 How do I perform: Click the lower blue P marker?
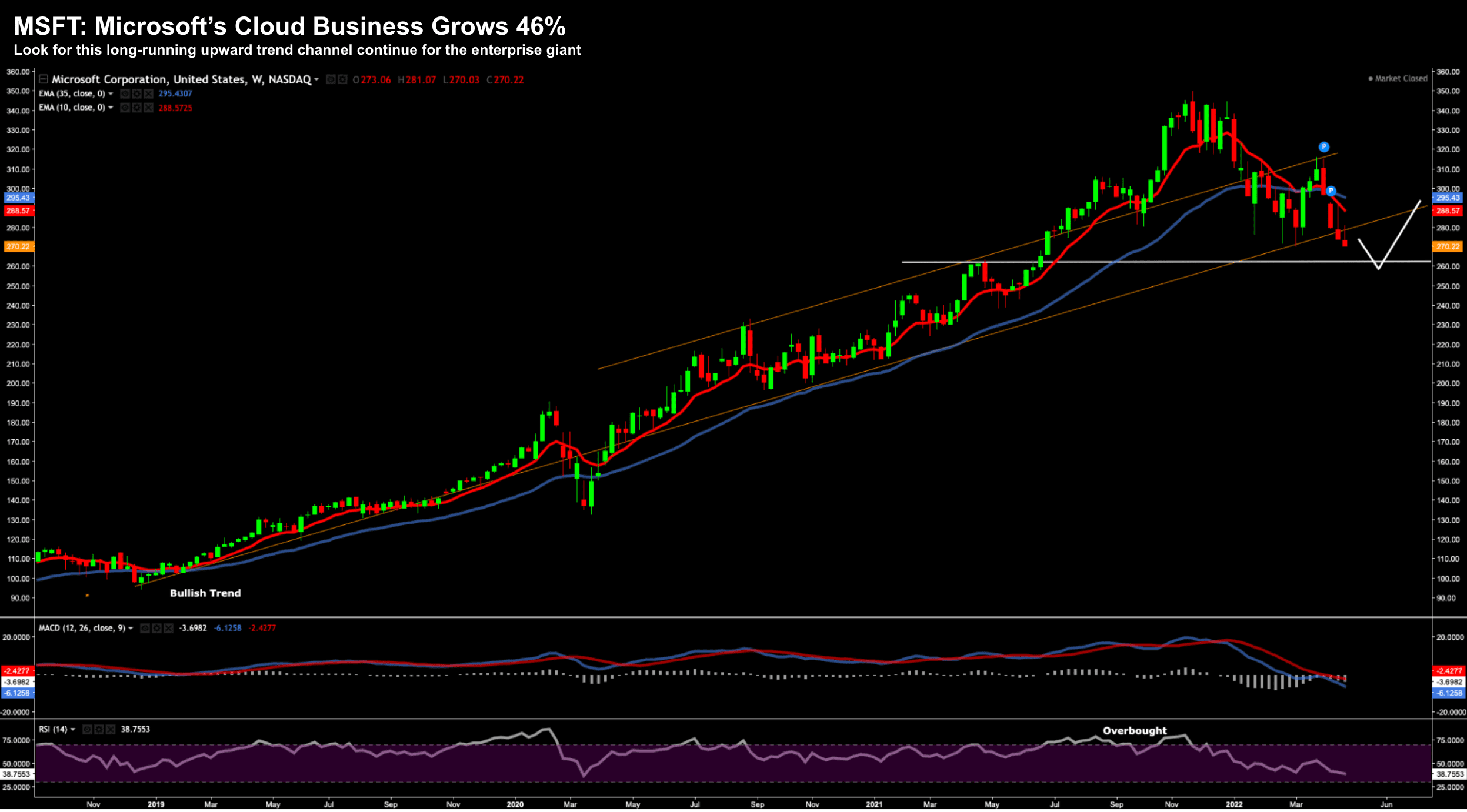(1331, 191)
